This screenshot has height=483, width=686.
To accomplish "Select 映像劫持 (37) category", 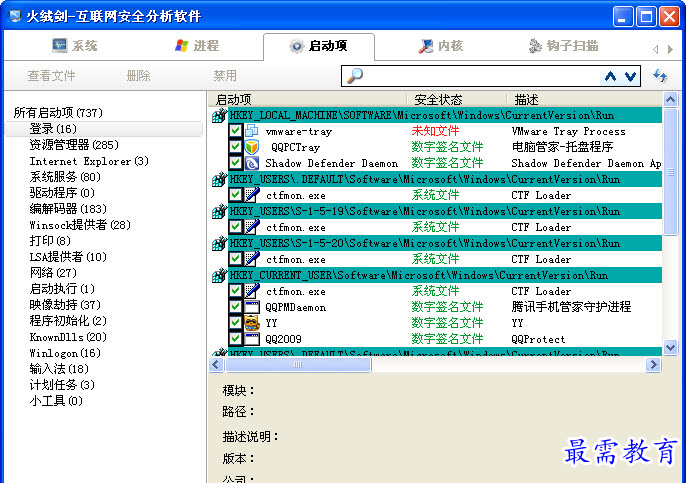I will click(65, 304).
